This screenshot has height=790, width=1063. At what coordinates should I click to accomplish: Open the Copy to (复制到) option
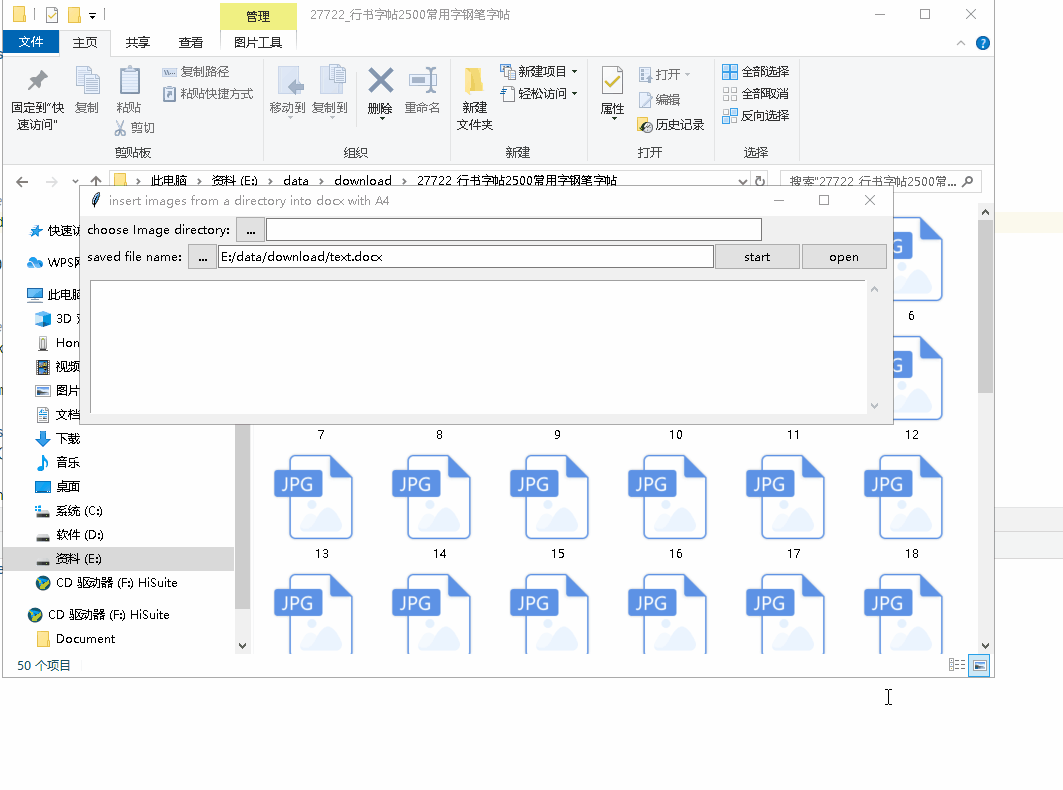(330, 92)
